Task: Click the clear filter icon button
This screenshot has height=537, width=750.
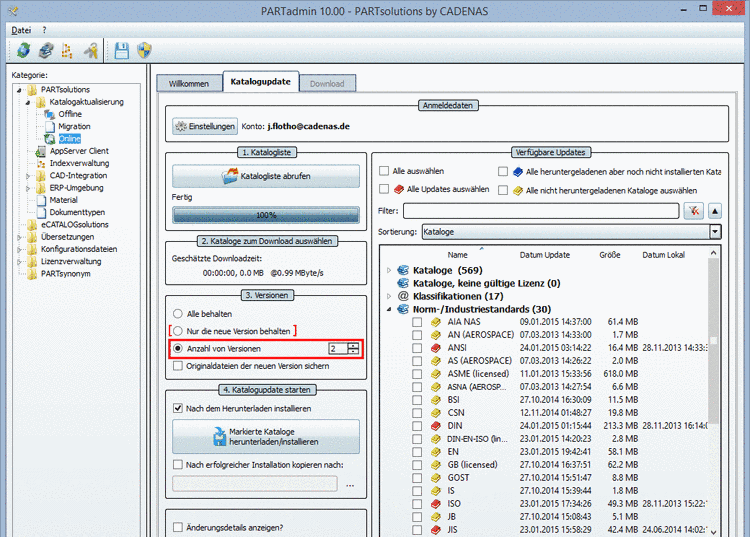Action: [x=694, y=211]
